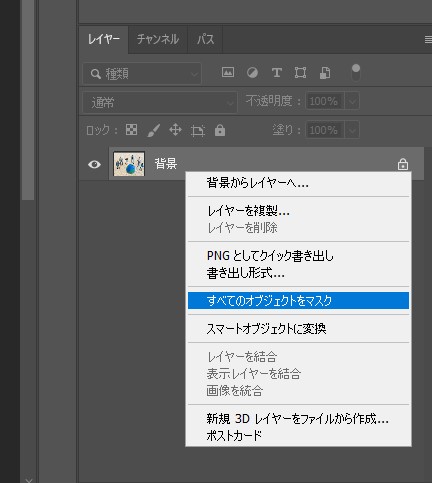This screenshot has height=483, width=432.
Task: Open the layers panel hamburger menu
Action: point(428,40)
